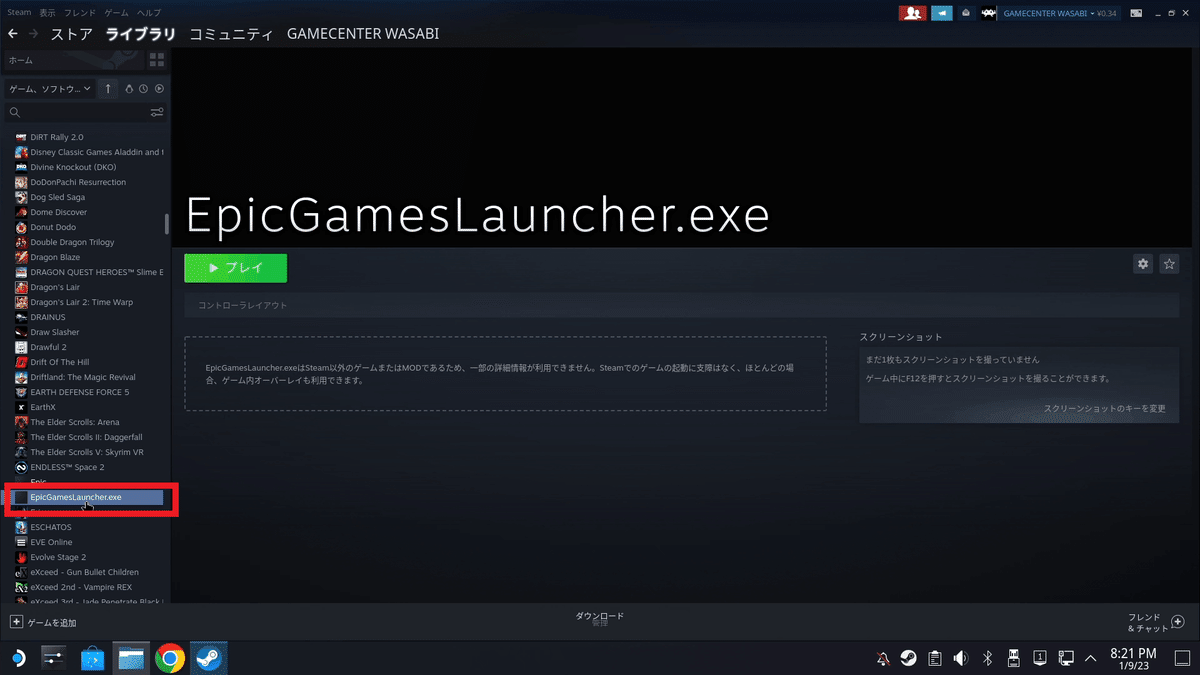Screen dimensions: 1200x675
Task: Open Steam from the taskbar
Action: pyautogui.click(x=208, y=658)
